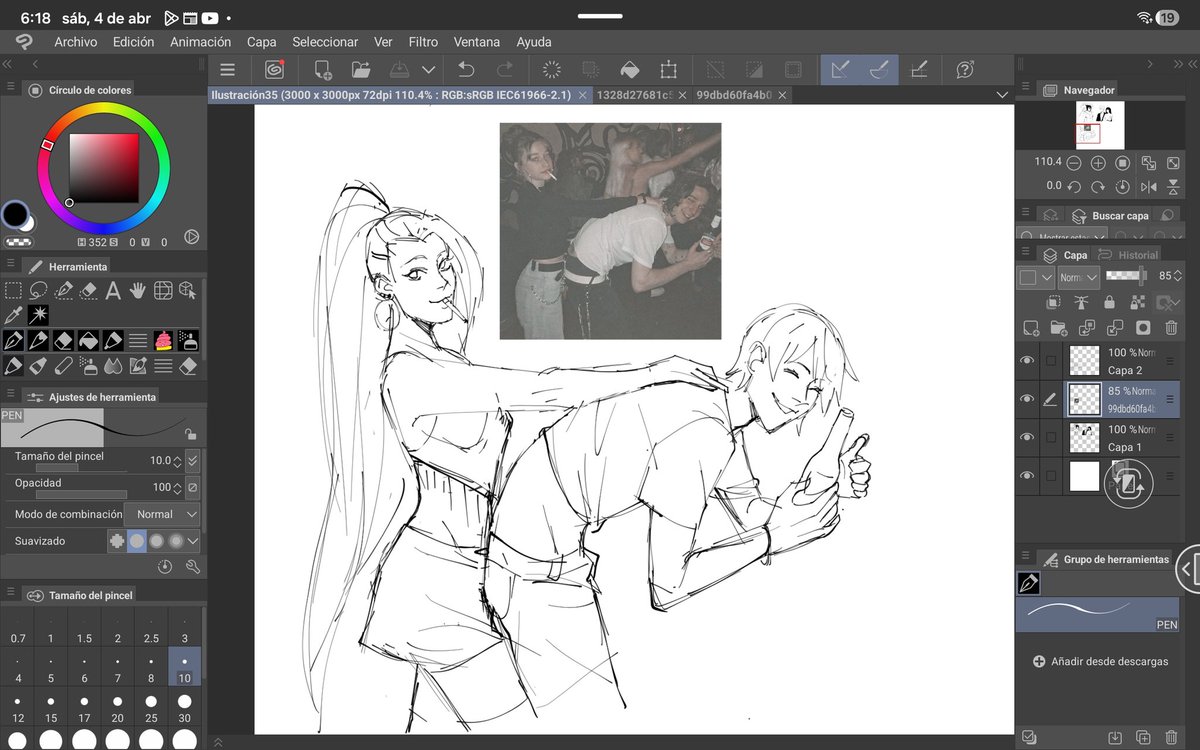Hide Capa 1 layer eye icon
The width and height of the screenshot is (1200, 750).
(1027, 437)
